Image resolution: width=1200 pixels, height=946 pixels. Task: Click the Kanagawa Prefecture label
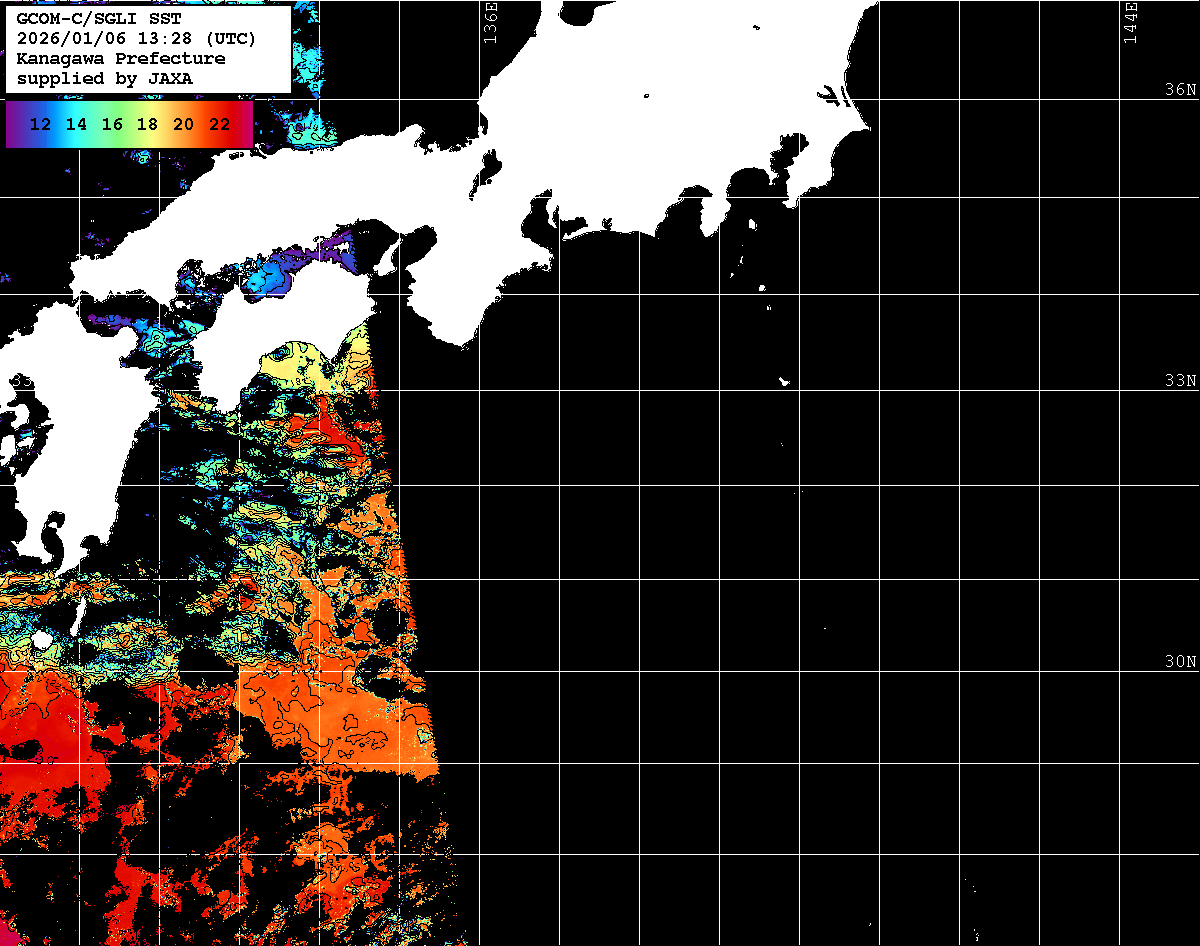pos(121,58)
